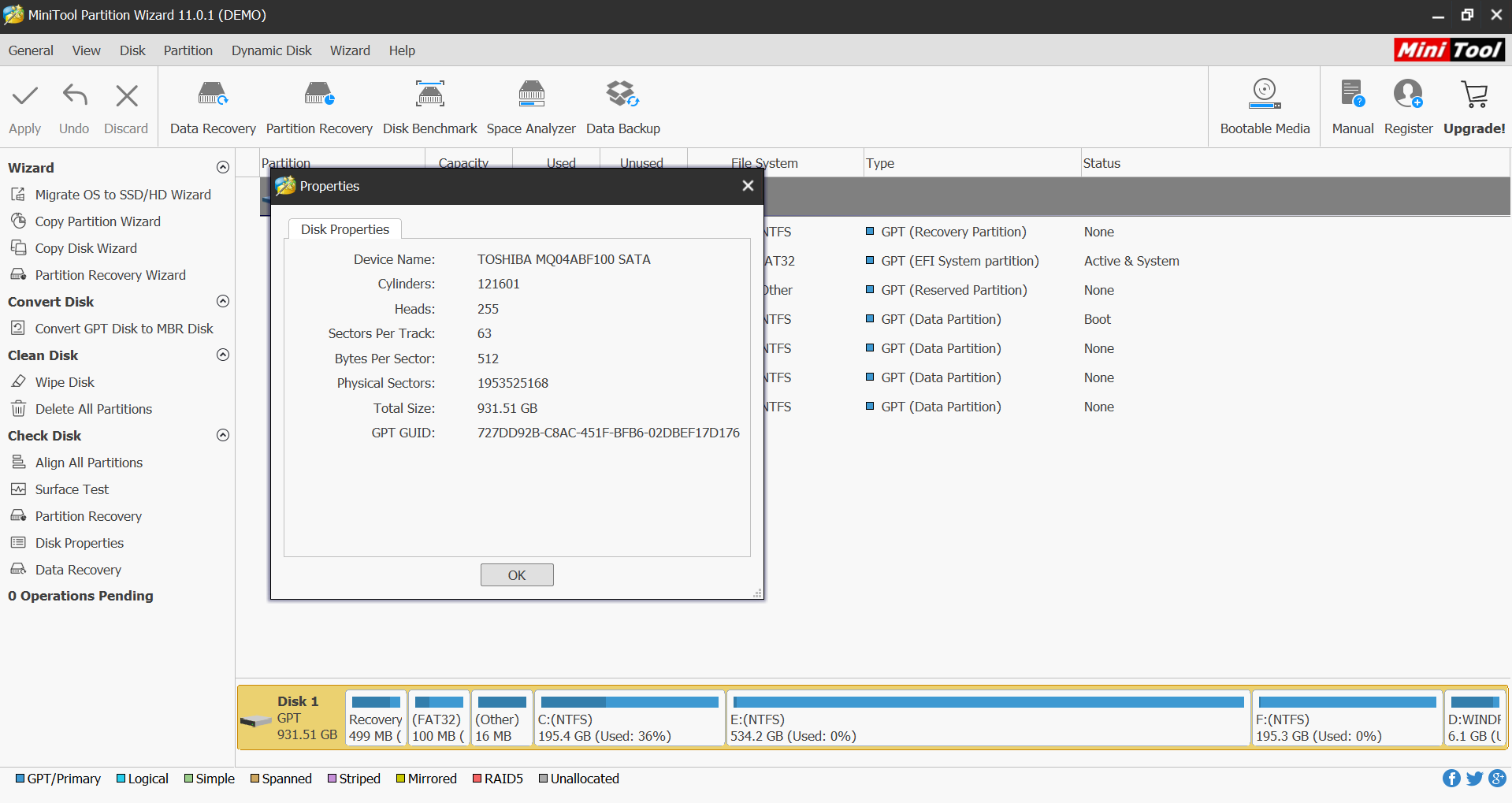Screen dimensions: 1512x803
Task: Open the MiniTool Twitter icon
Action: pyautogui.click(x=1474, y=779)
